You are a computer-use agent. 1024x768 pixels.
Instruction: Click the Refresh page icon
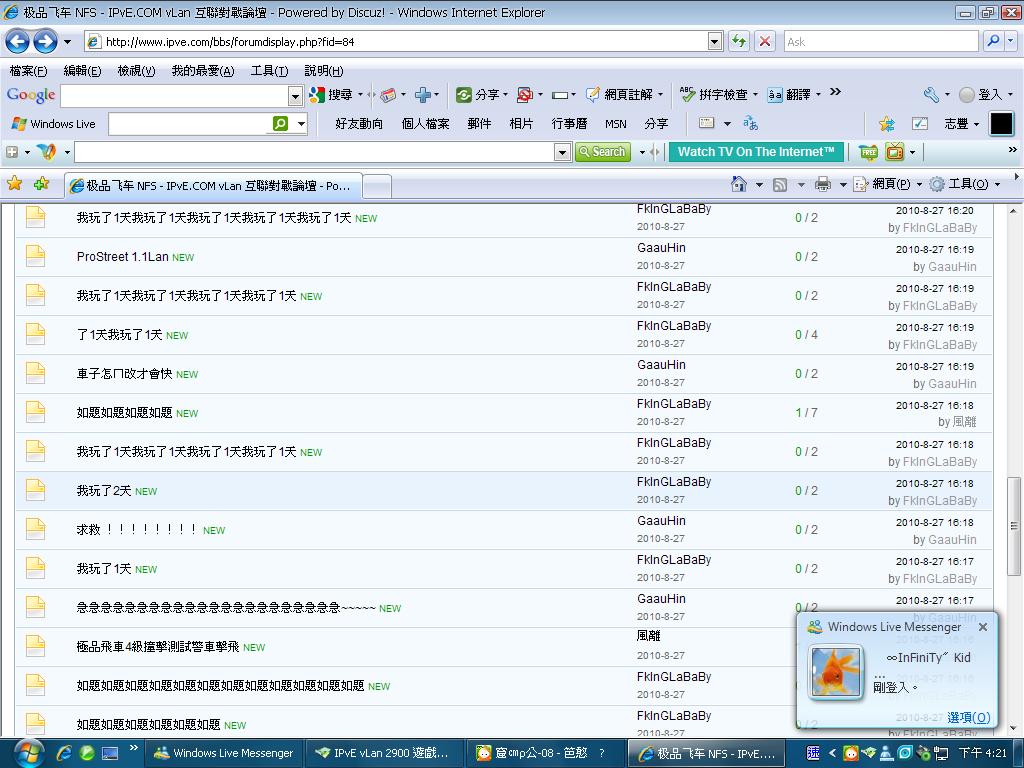click(738, 41)
